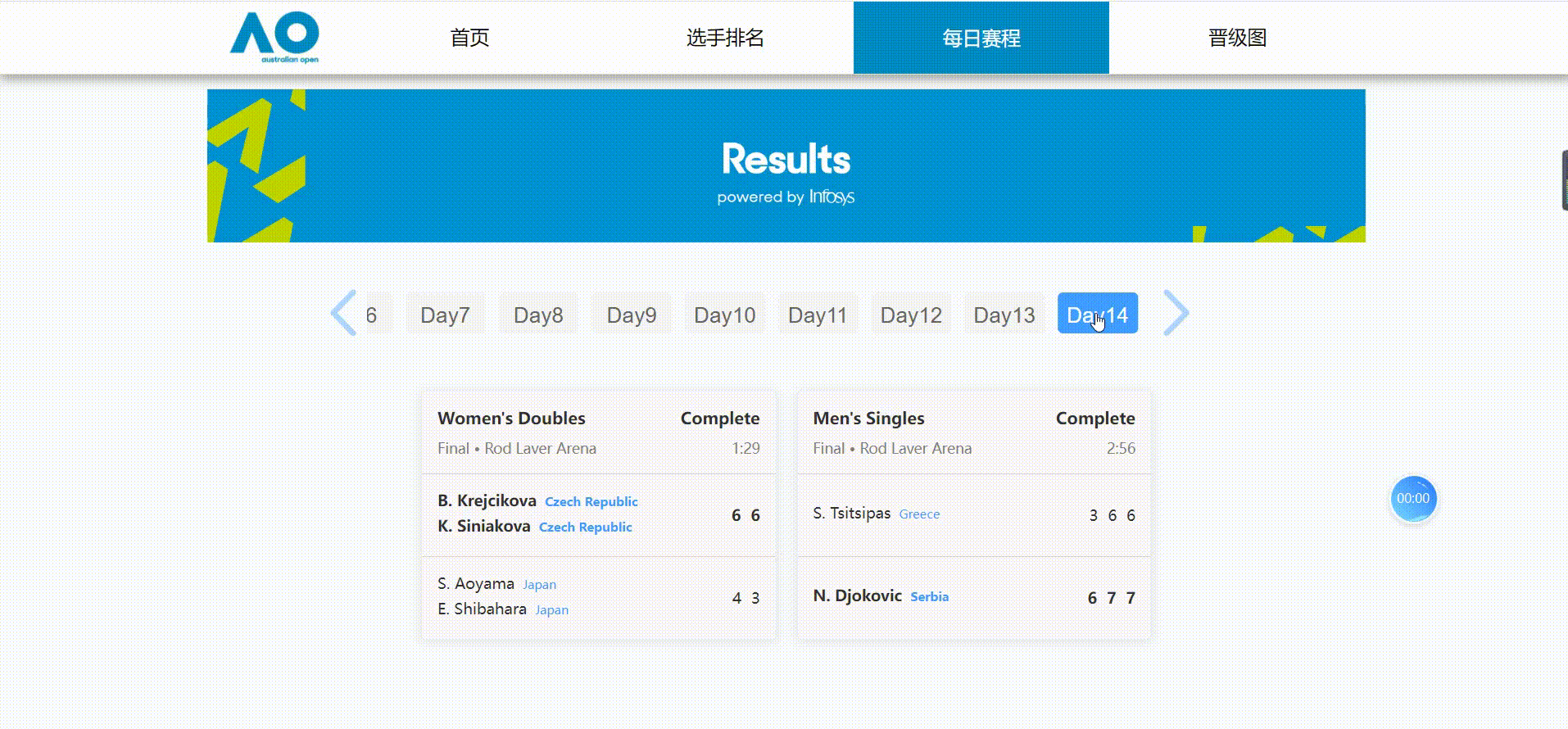
Task: Select the Day12 results tab
Action: [911, 315]
